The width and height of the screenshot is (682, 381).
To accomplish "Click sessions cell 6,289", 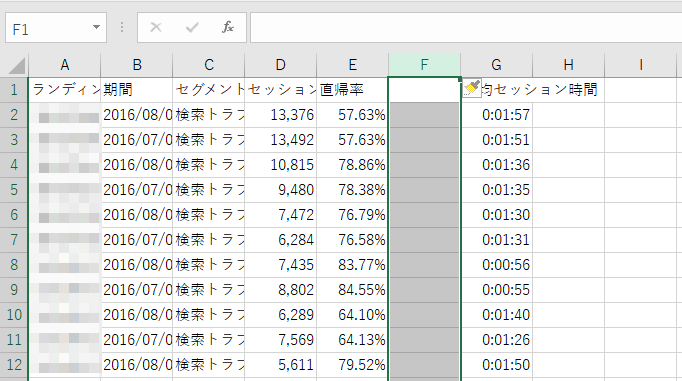I will [x=281, y=315].
